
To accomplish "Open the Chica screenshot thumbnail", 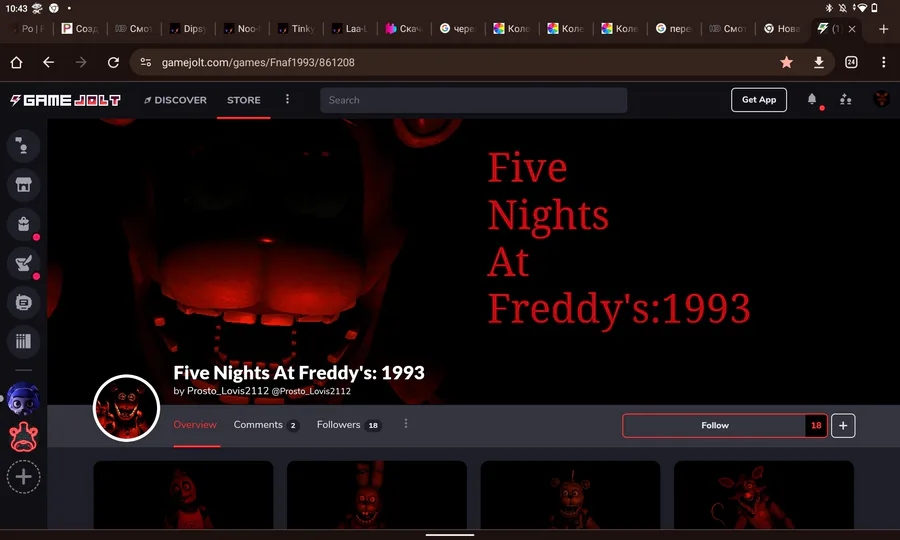I will (x=183, y=495).
